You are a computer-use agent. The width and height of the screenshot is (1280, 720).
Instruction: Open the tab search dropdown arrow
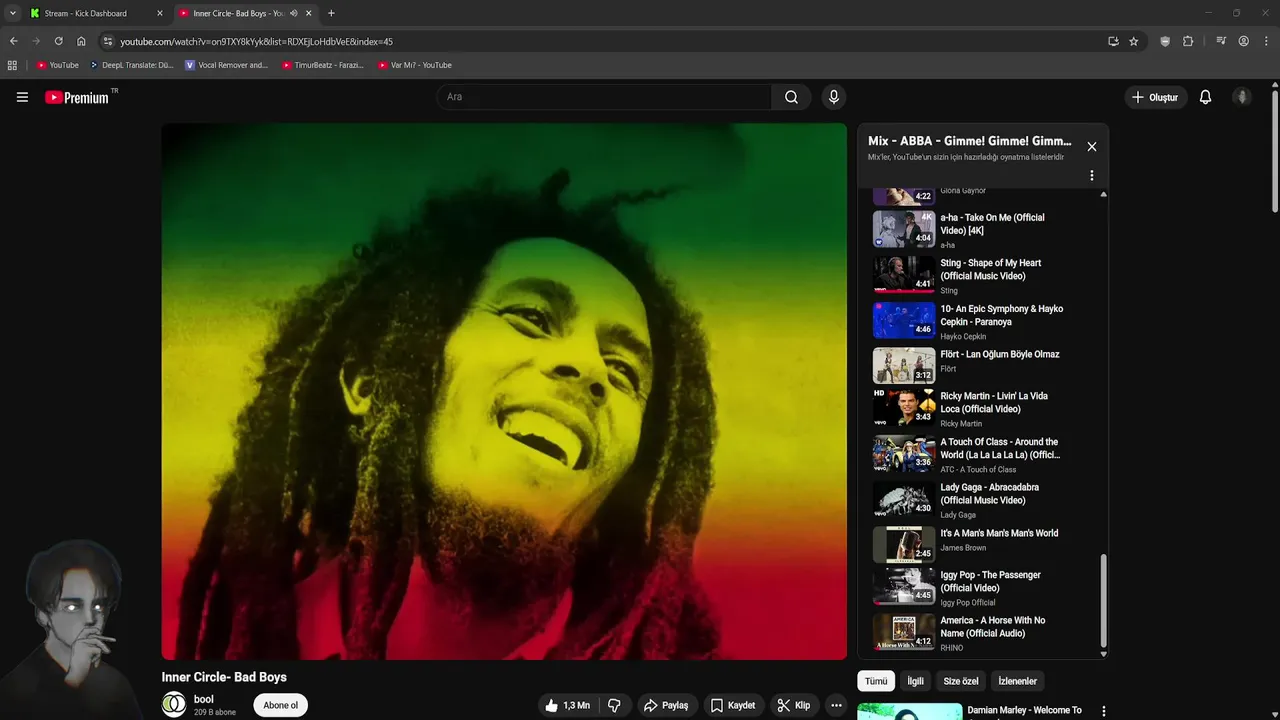[13, 13]
